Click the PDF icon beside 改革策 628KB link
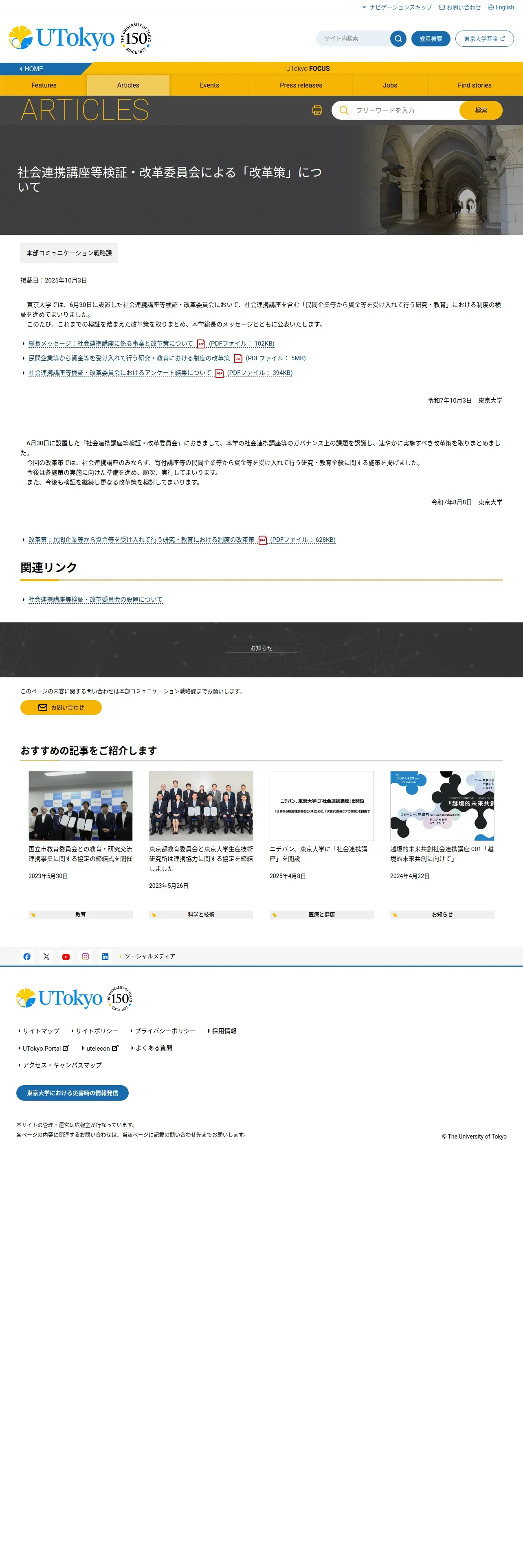Viewport: 523px width, 1568px height. [x=262, y=540]
